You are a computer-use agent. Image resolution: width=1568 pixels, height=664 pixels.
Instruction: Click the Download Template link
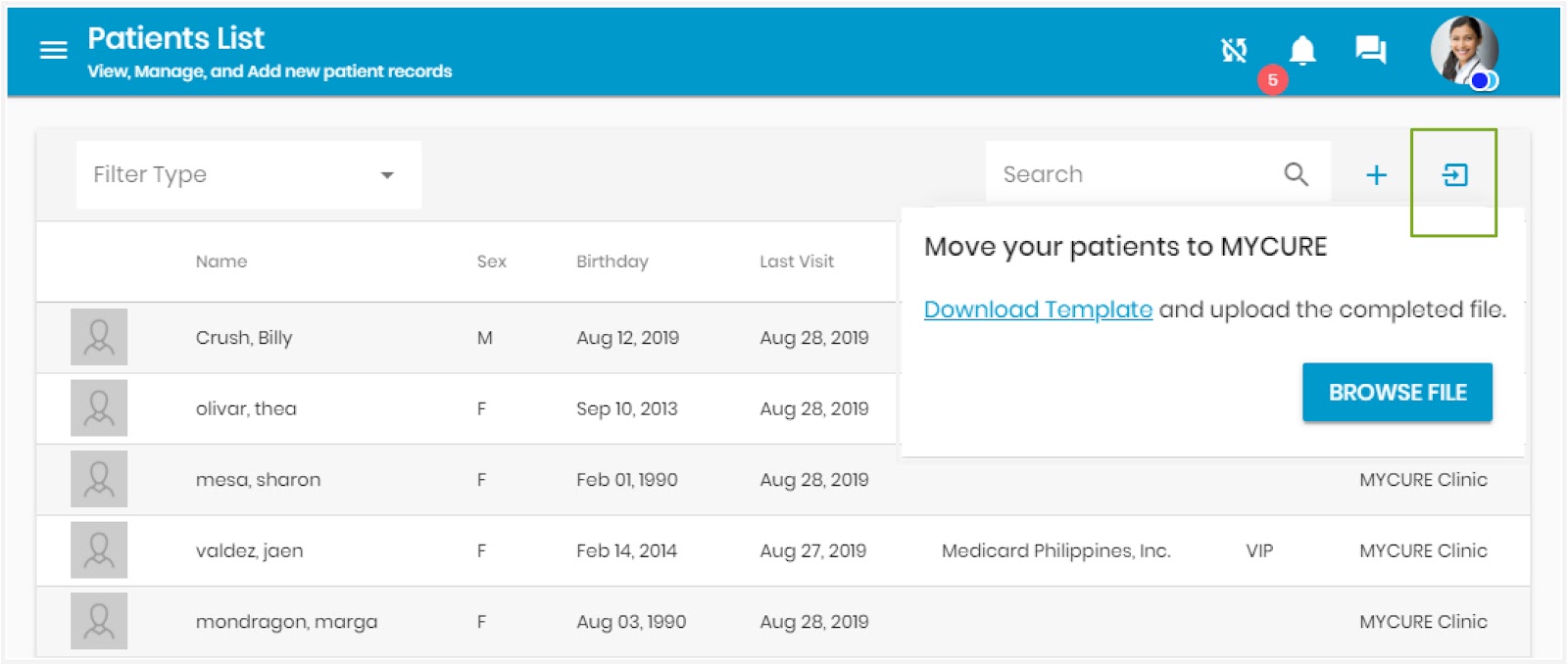click(x=1038, y=309)
